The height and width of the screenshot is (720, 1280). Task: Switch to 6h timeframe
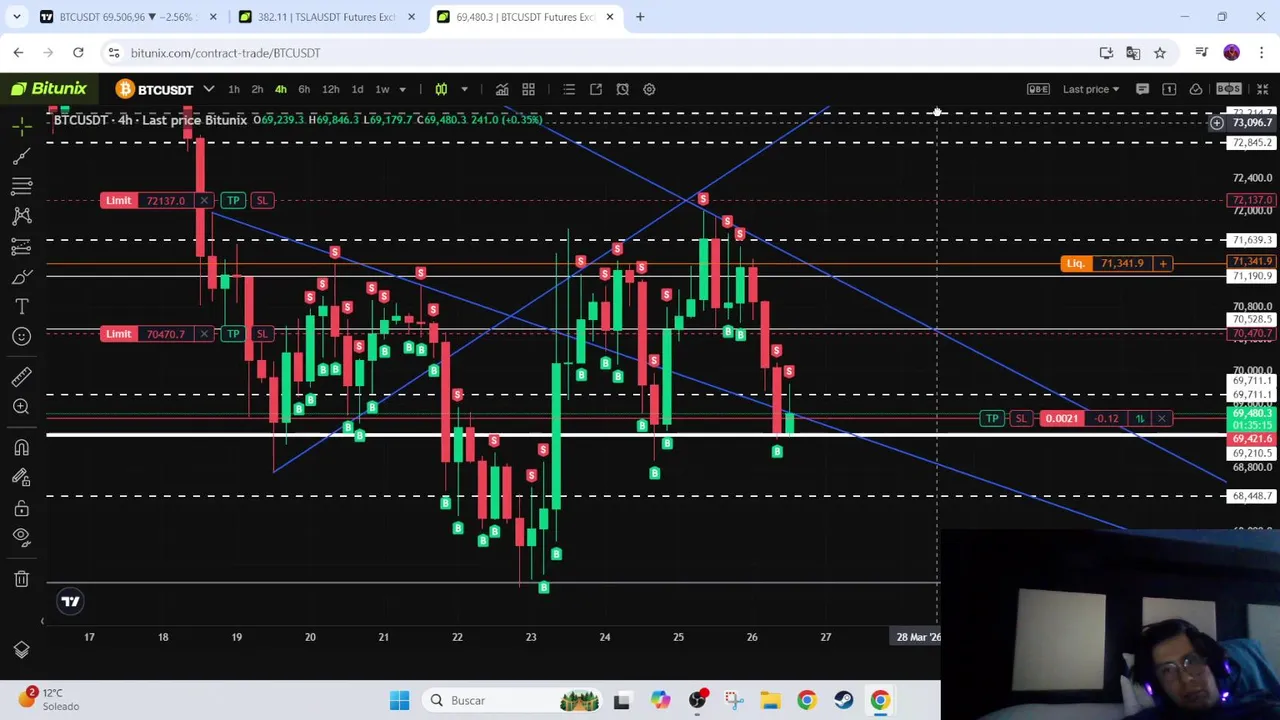tap(304, 89)
